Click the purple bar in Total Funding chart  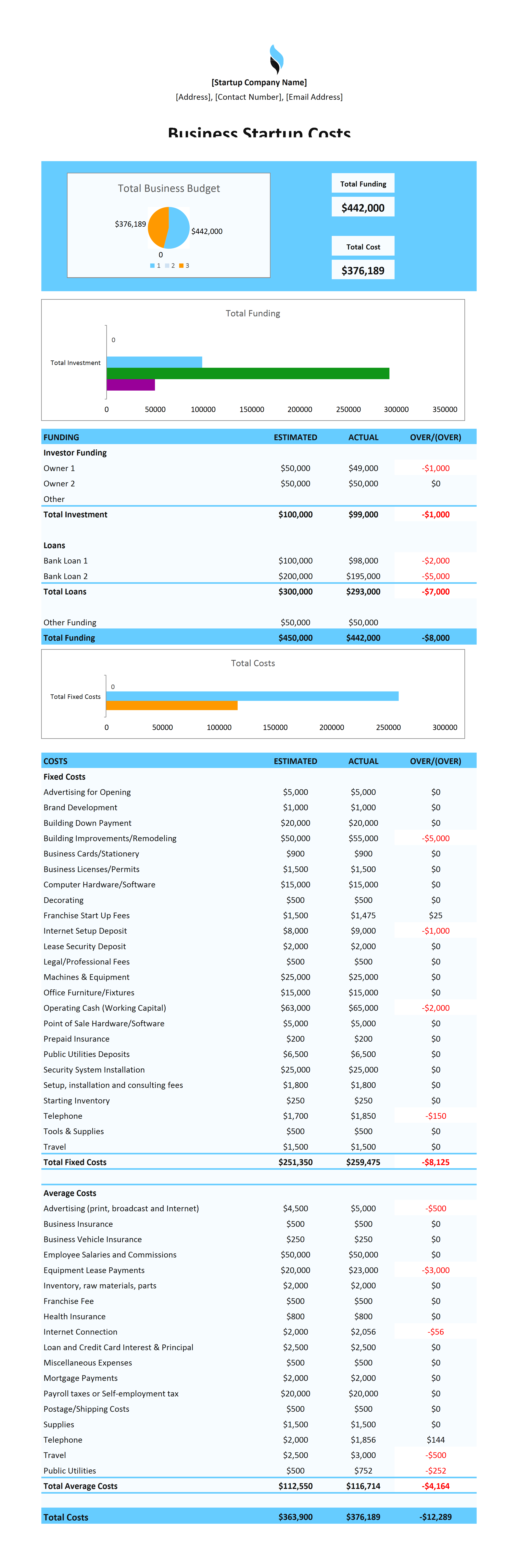tap(130, 385)
